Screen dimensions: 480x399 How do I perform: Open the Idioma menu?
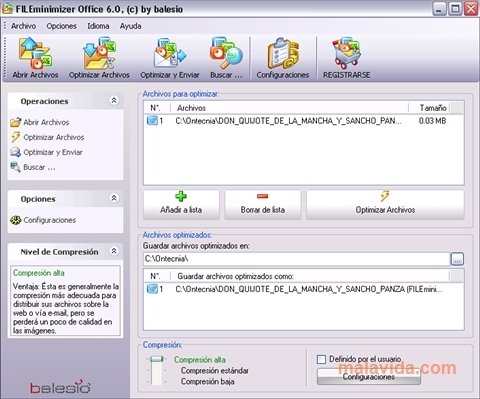coord(98,26)
